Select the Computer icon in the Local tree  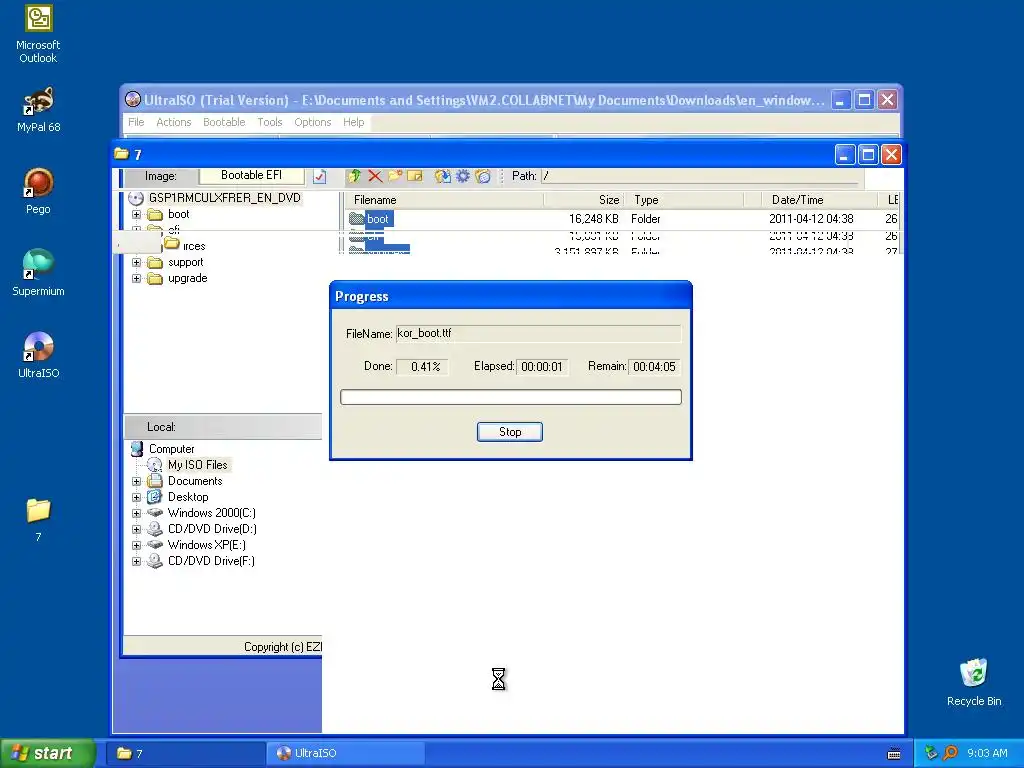136,449
